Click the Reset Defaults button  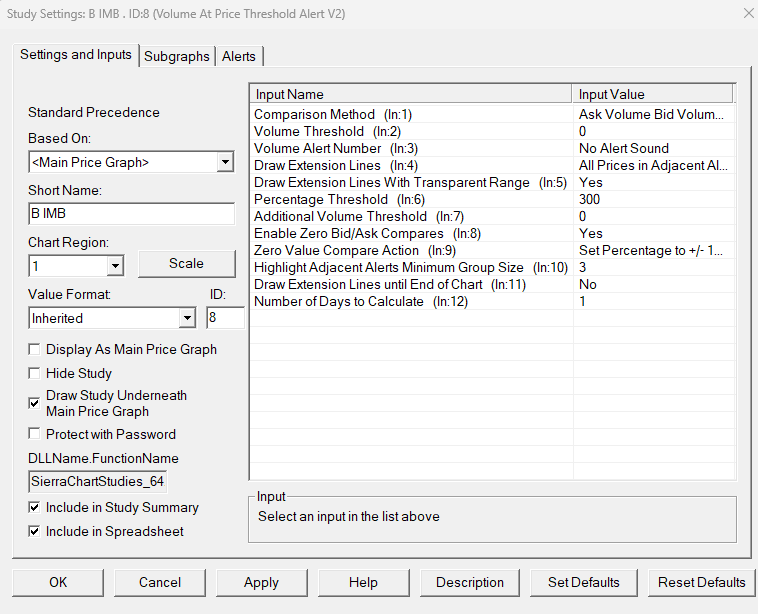[x=701, y=582]
